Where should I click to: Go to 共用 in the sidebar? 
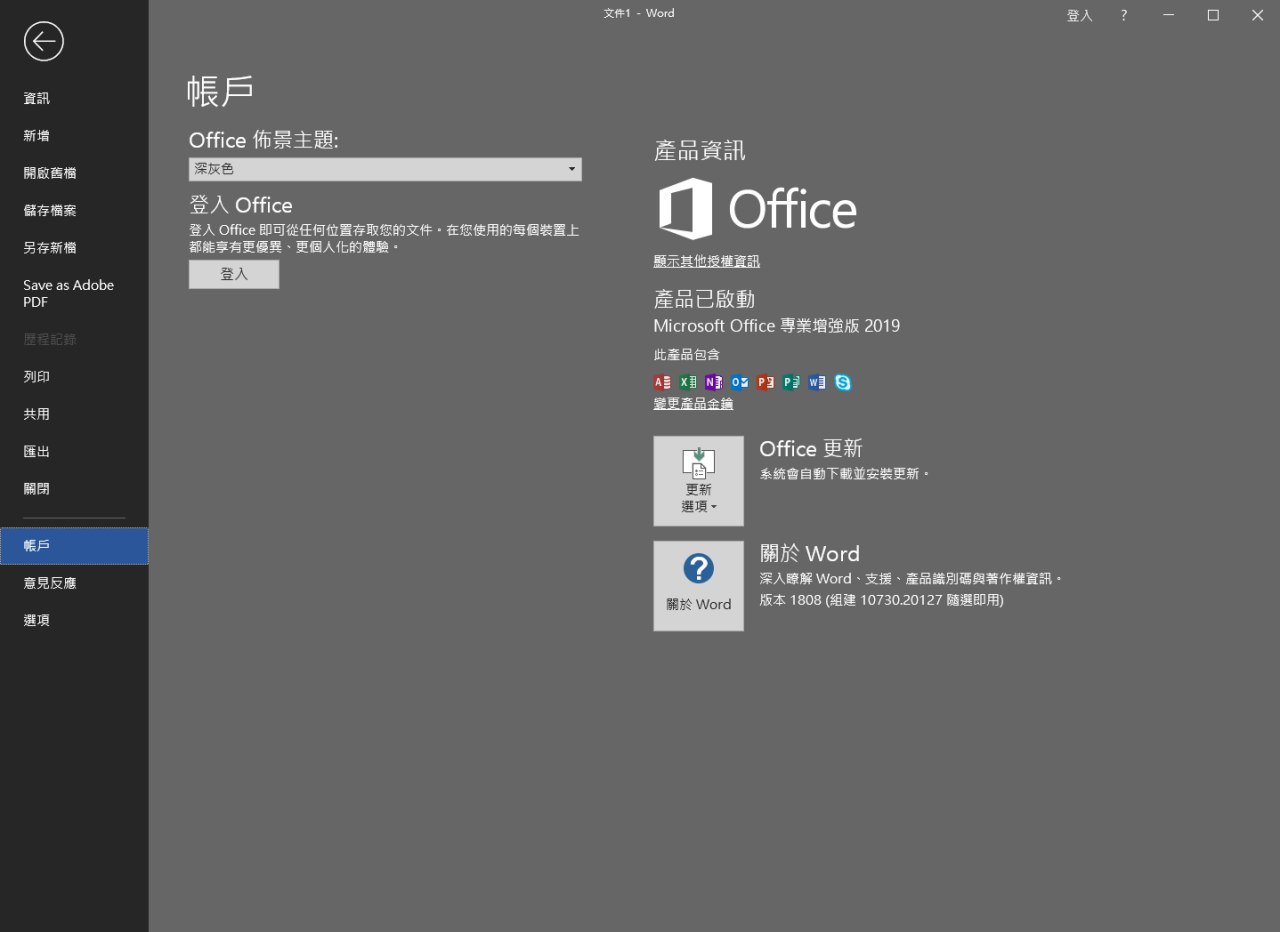[x=74, y=414]
